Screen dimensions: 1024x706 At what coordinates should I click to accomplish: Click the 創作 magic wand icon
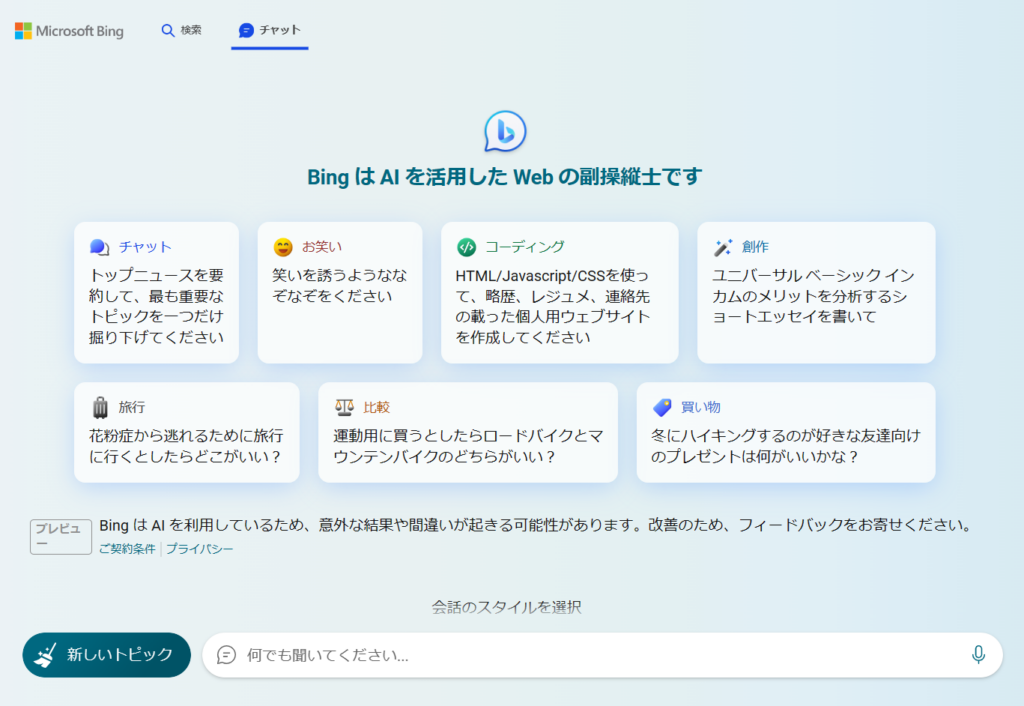pos(723,247)
